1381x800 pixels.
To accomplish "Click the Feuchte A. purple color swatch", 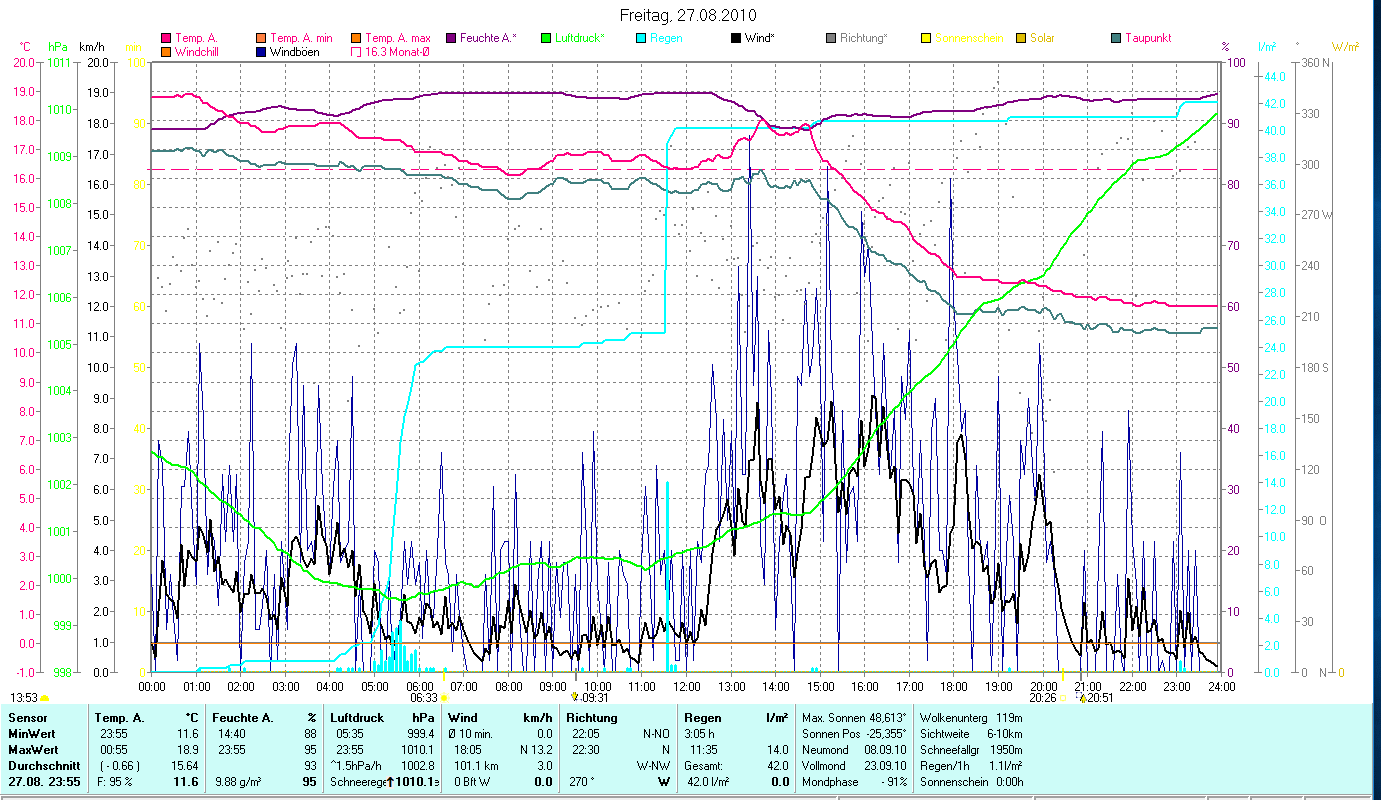I will (x=451, y=38).
